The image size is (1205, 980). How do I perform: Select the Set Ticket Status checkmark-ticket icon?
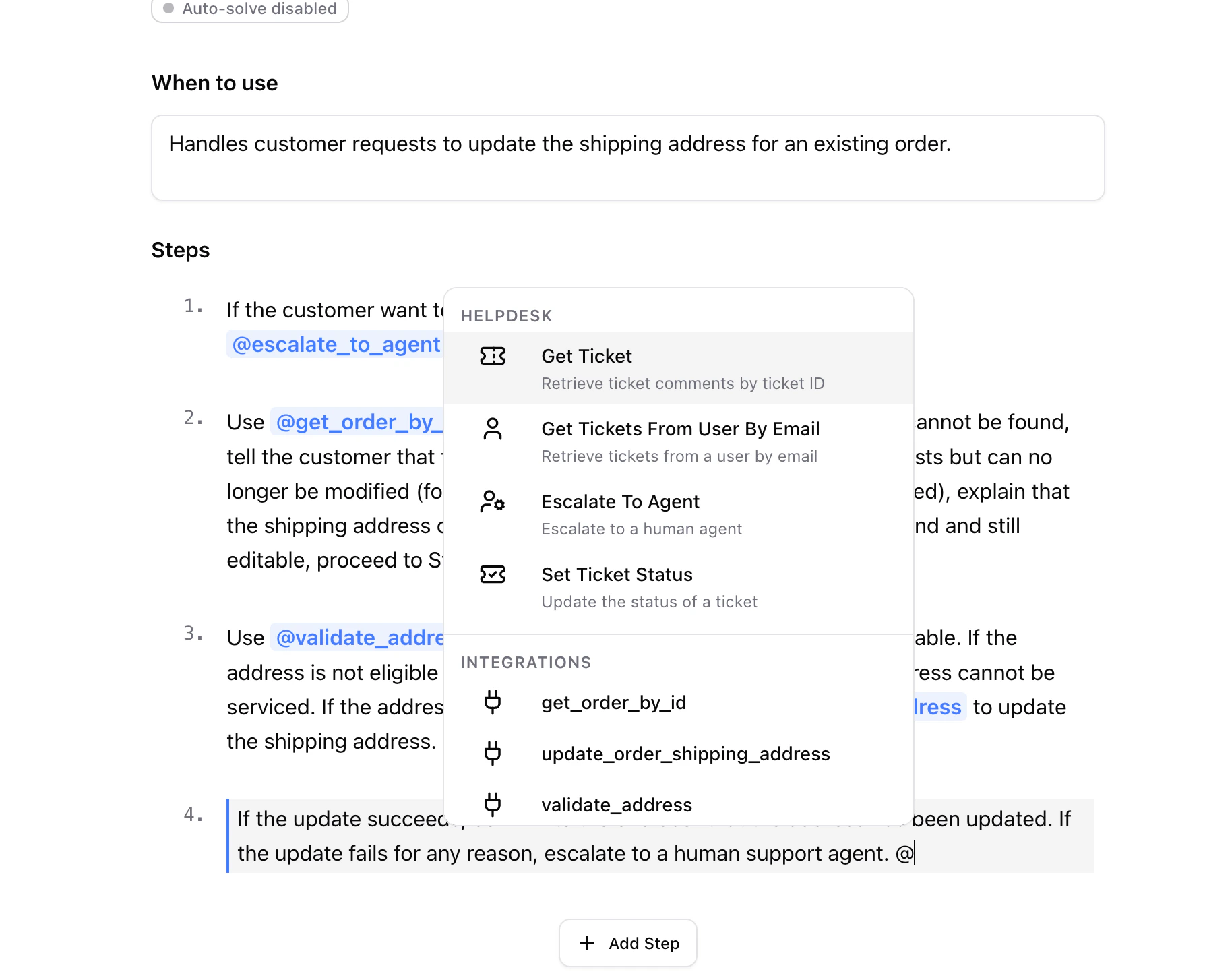tap(493, 574)
